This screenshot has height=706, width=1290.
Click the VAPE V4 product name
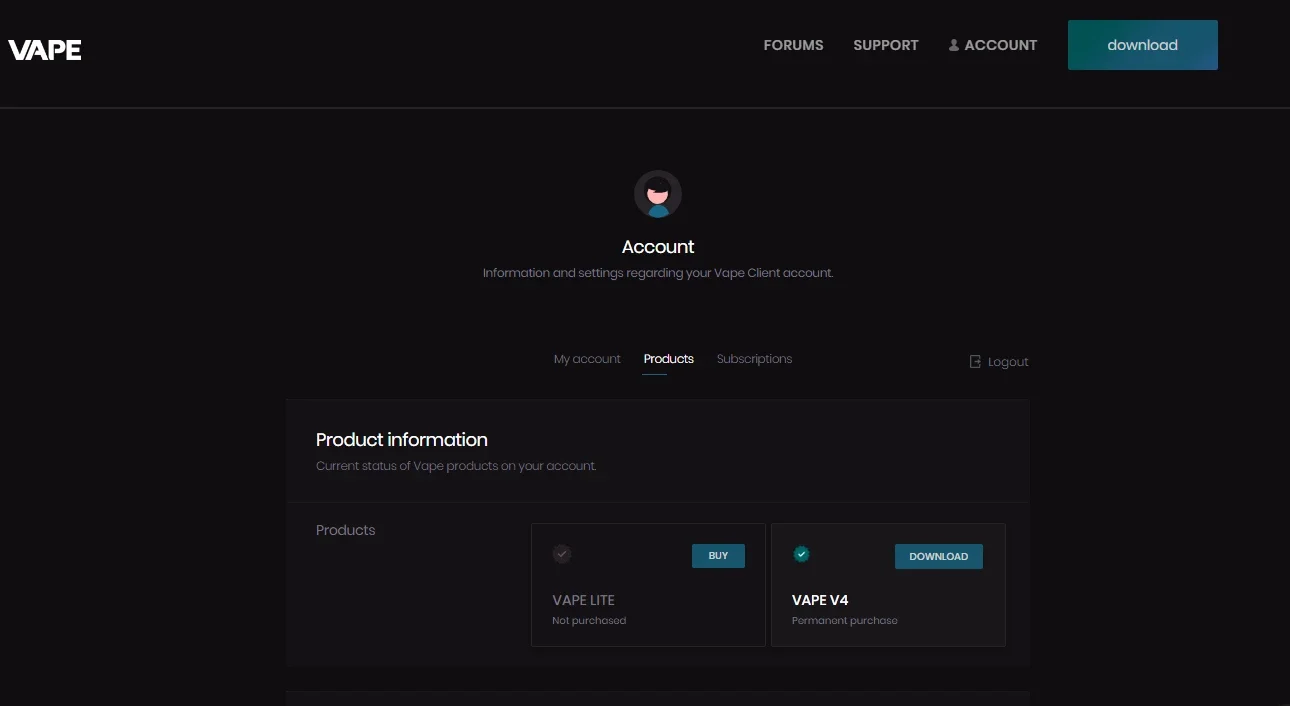pos(820,600)
